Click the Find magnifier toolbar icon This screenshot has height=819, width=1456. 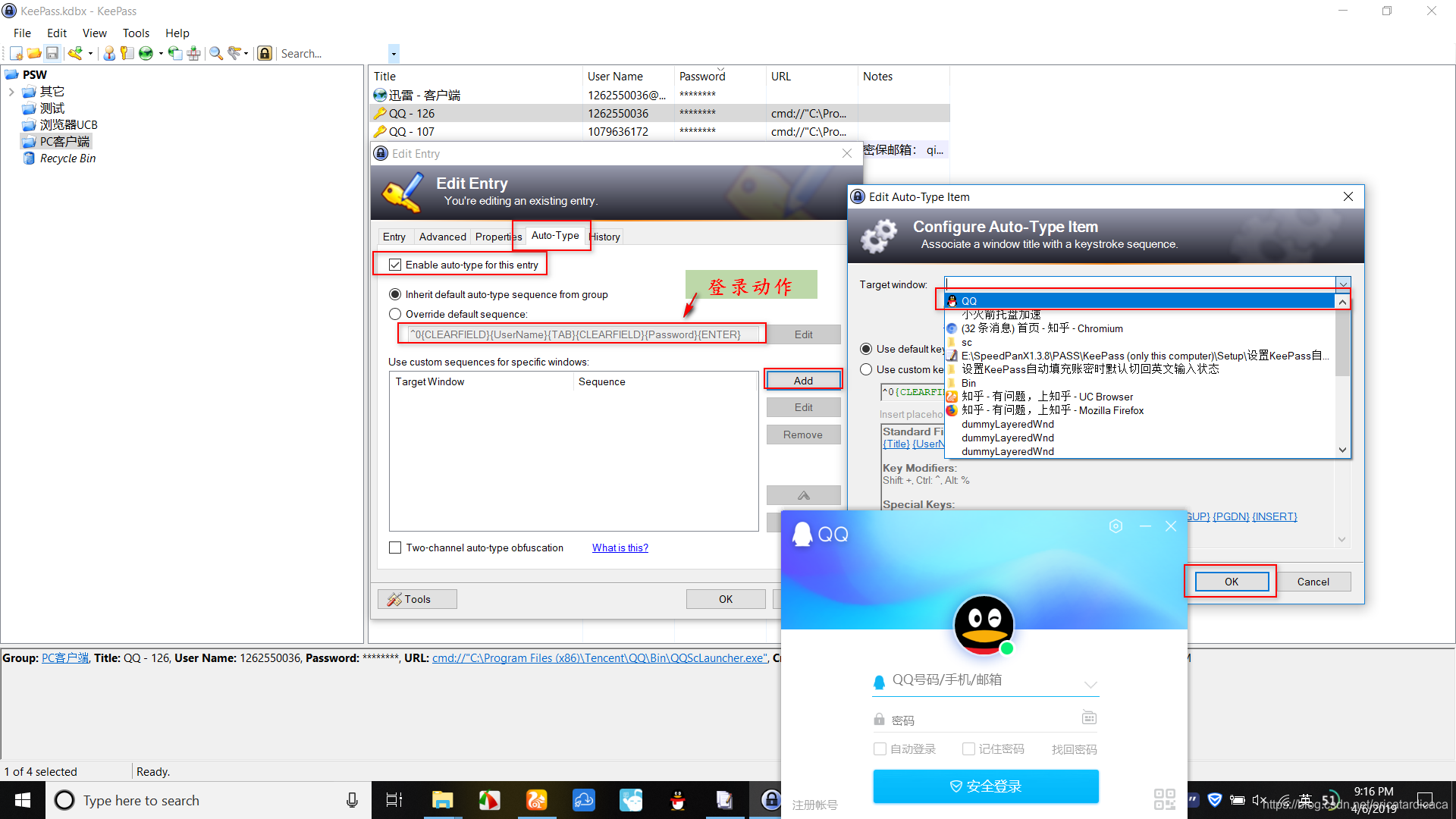click(x=216, y=53)
